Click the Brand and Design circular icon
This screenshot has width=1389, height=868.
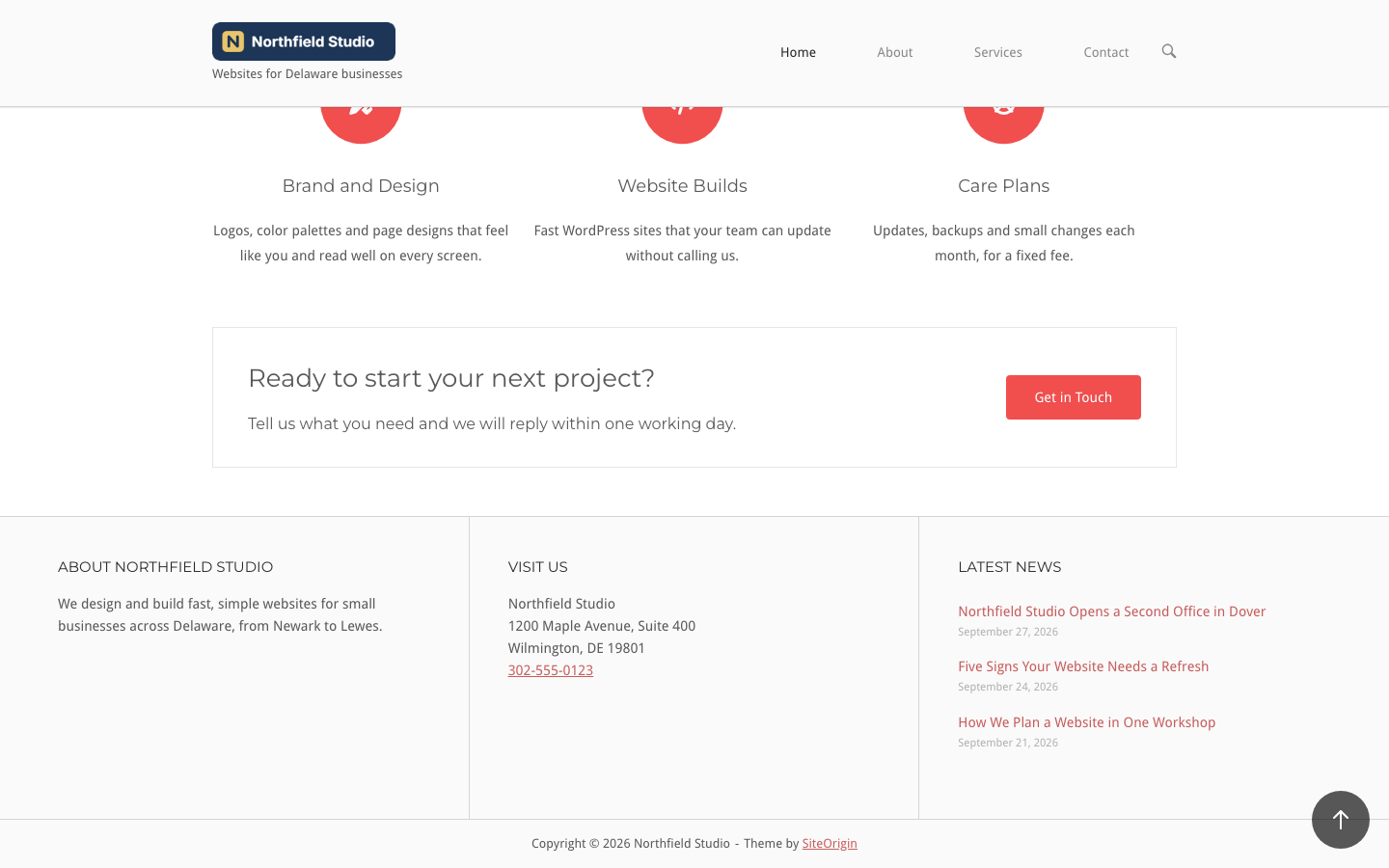point(361,125)
